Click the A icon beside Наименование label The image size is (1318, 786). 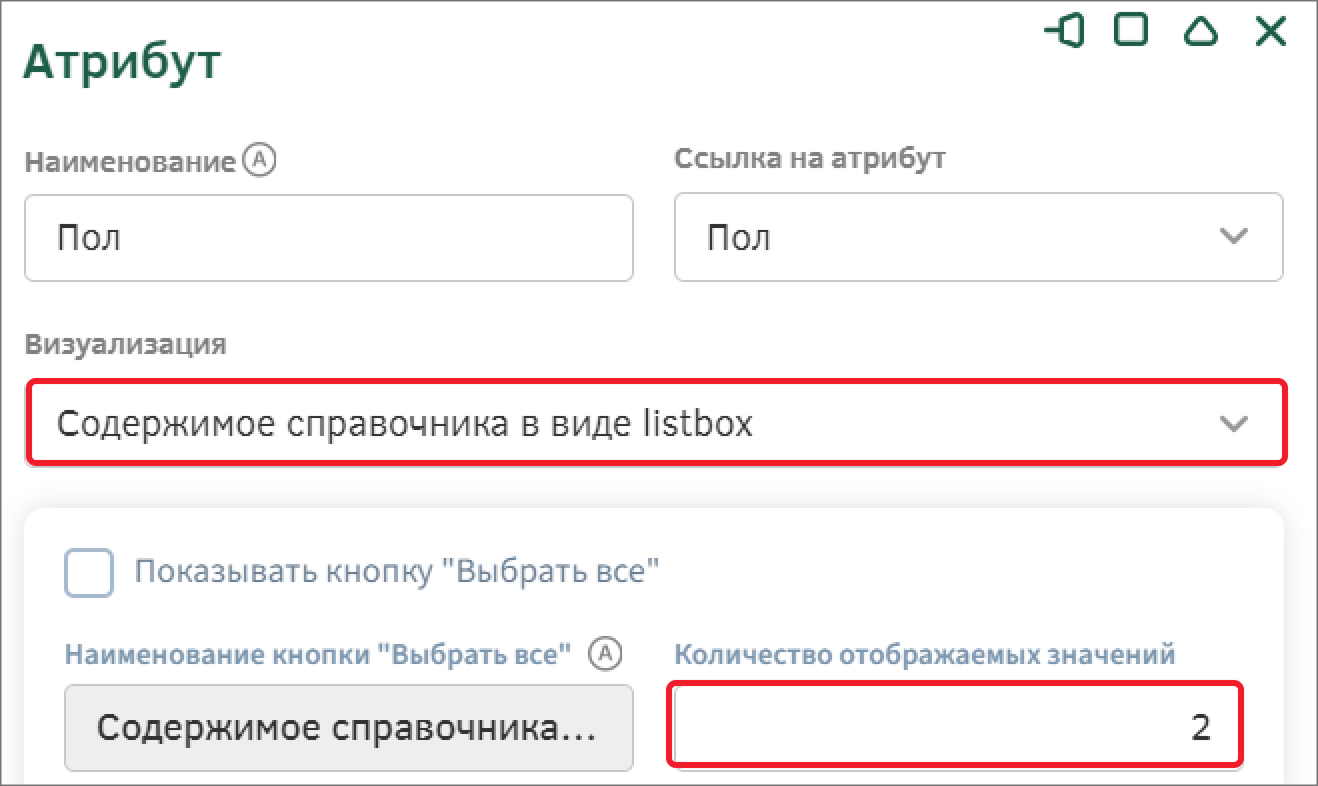tap(260, 160)
